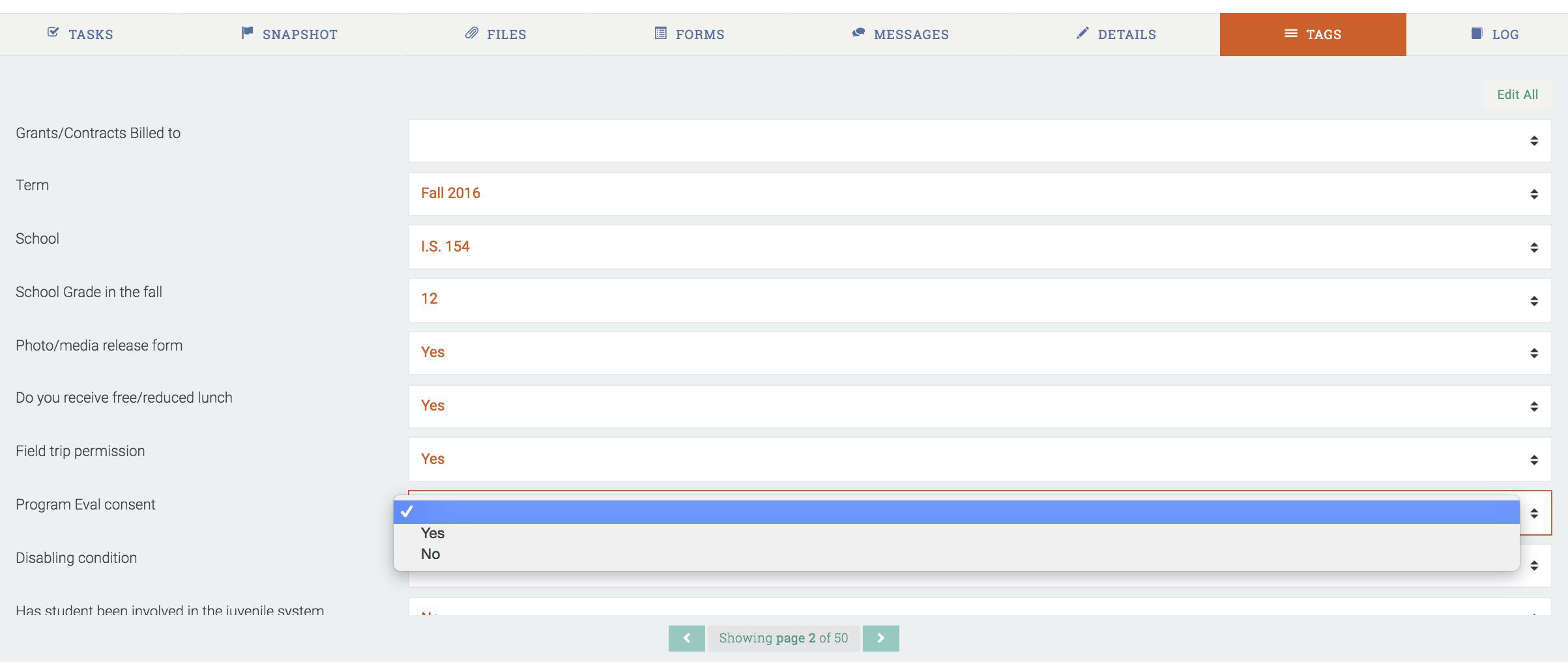Choose No in the Program Eval consent list

[x=431, y=554]
